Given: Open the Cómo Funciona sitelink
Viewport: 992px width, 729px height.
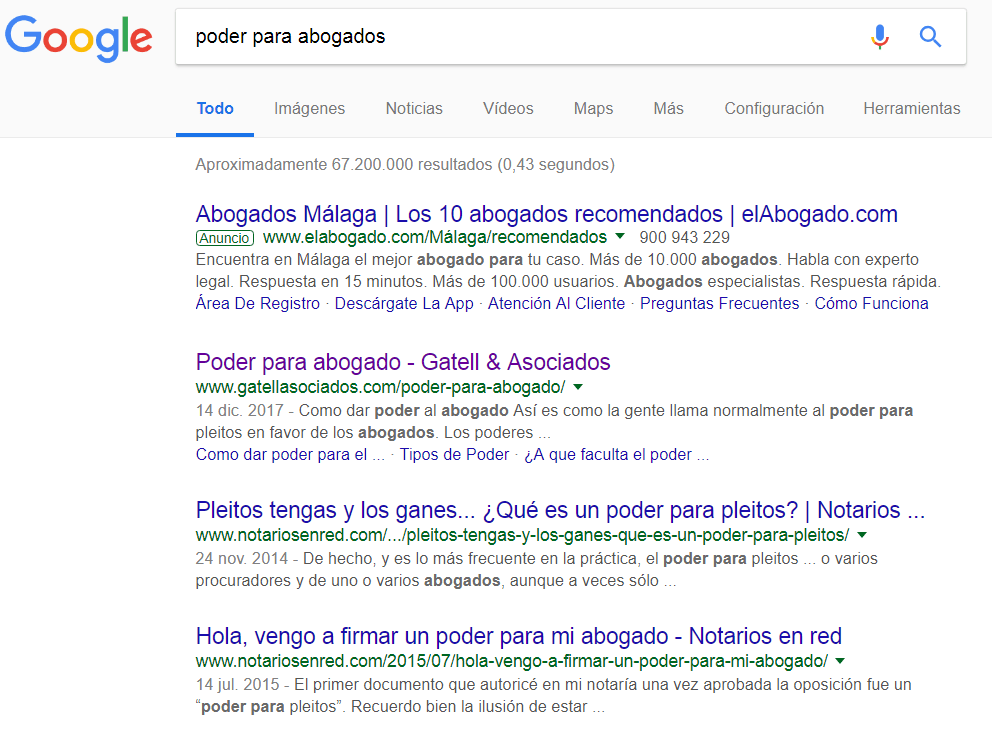Looking at the screenshot, I should [x=871, y=304].
